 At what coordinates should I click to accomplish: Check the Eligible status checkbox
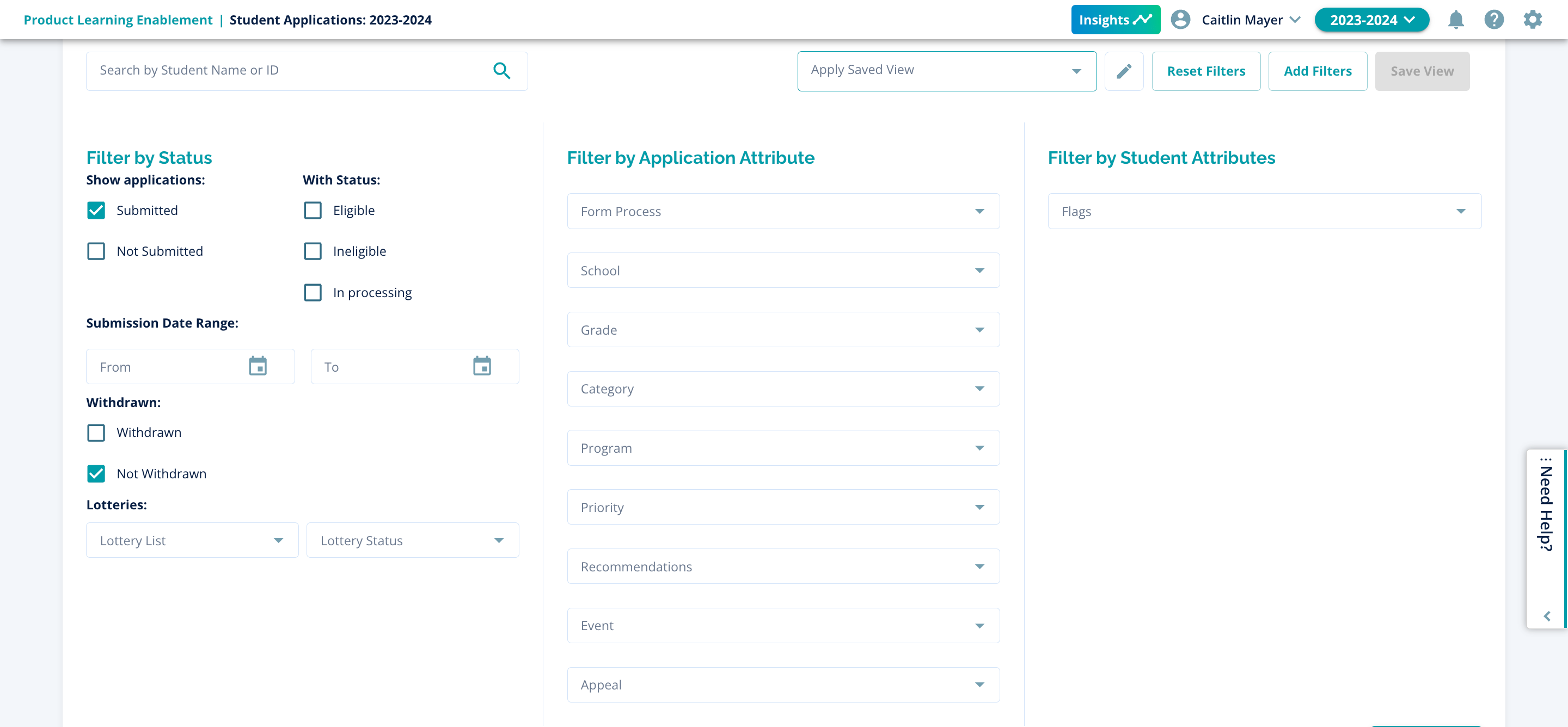click(x=313, y=211)
